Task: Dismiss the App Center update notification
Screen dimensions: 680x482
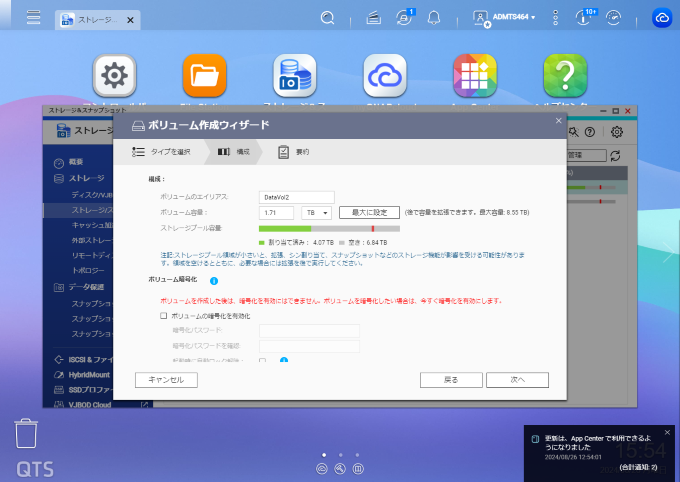Action: (667, 433)
